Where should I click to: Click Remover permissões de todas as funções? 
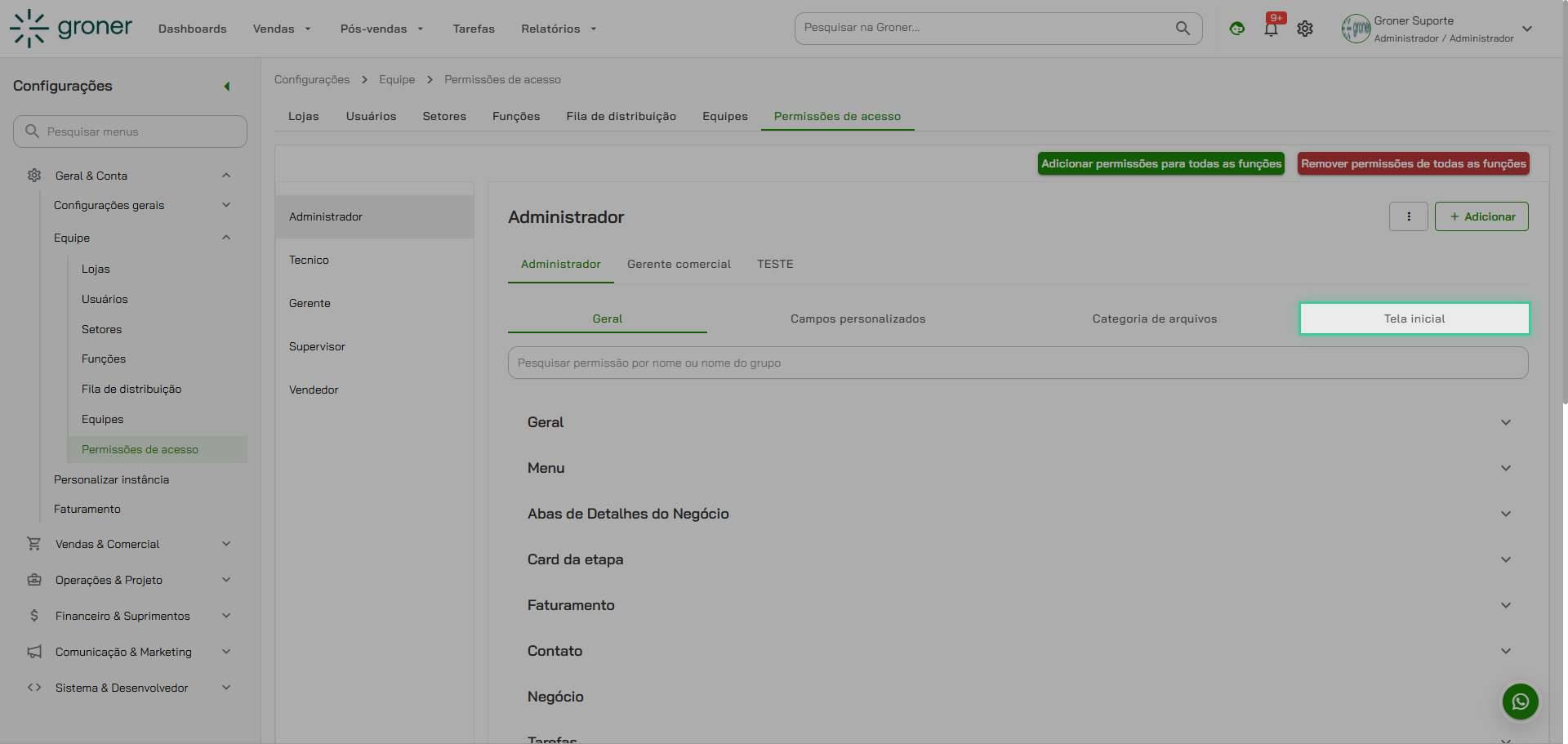tap(1413, 163)
